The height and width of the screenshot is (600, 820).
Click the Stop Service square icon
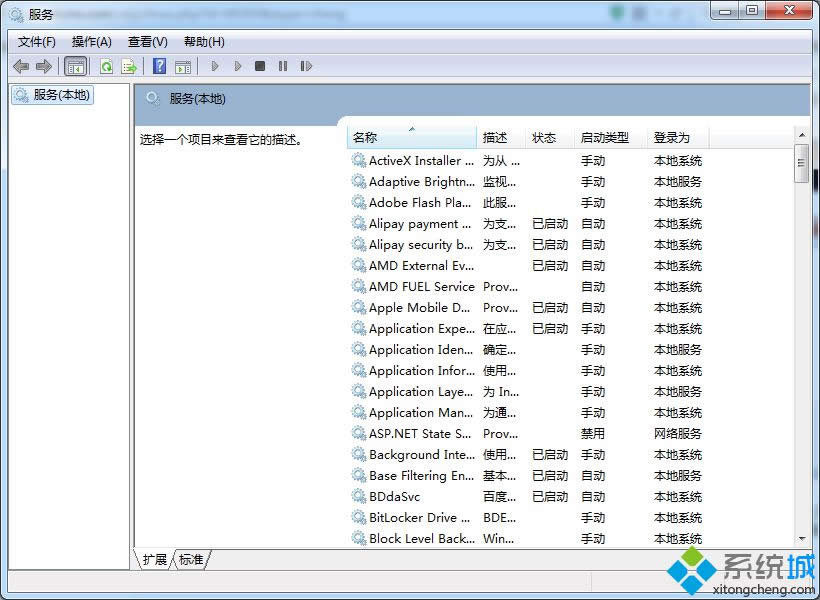coord(260,66)
